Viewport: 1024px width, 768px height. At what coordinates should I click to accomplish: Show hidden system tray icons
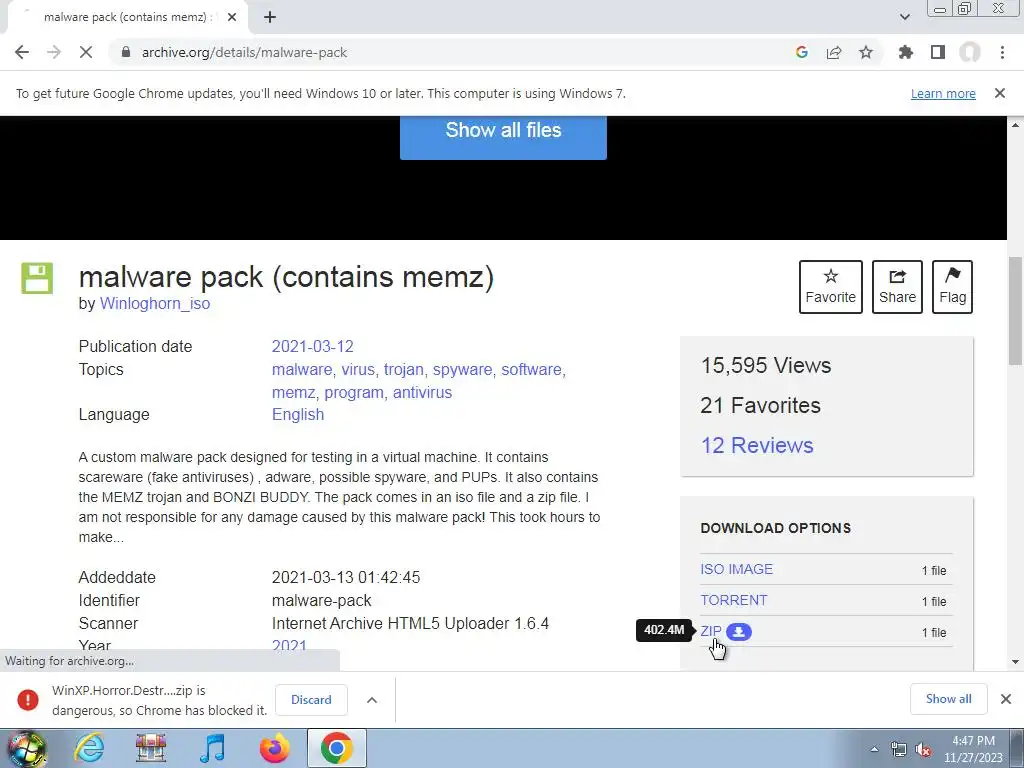874,750
